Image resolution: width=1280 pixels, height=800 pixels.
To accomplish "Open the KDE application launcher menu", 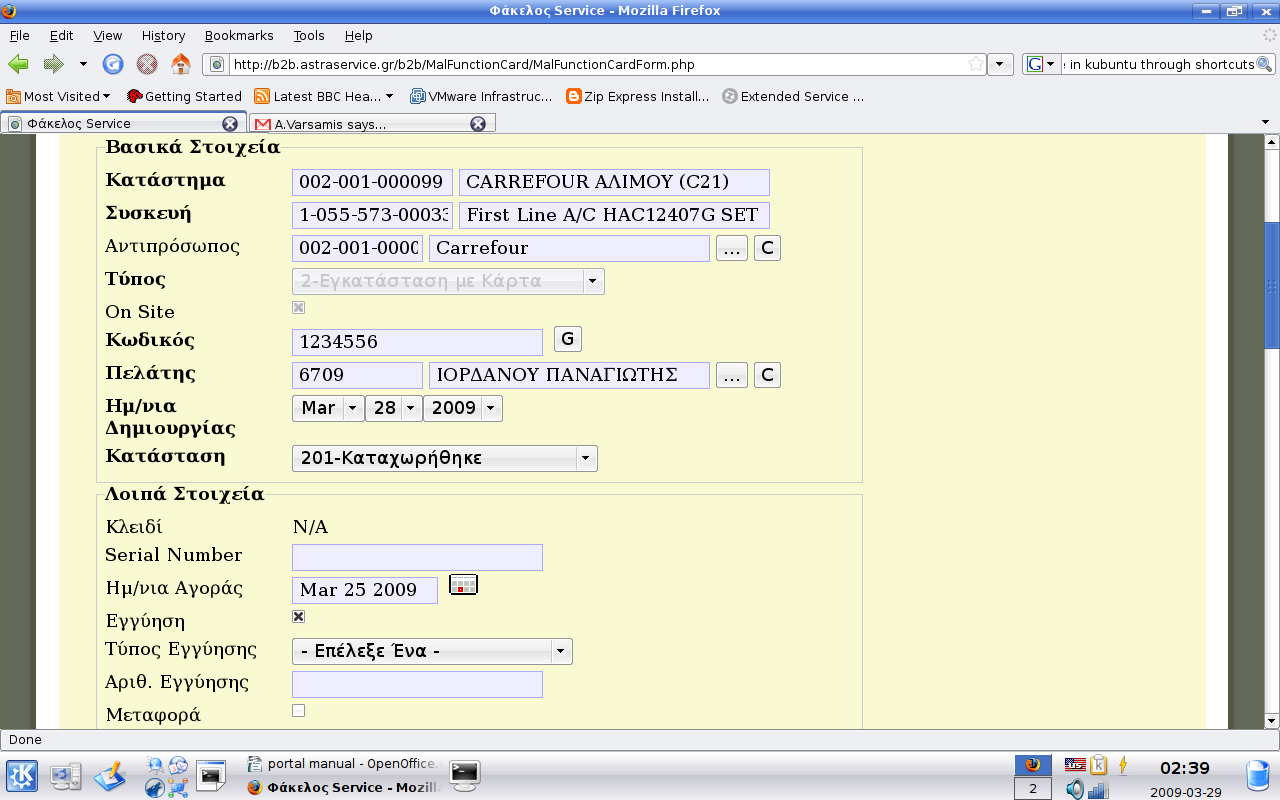I will click(22, 777).
